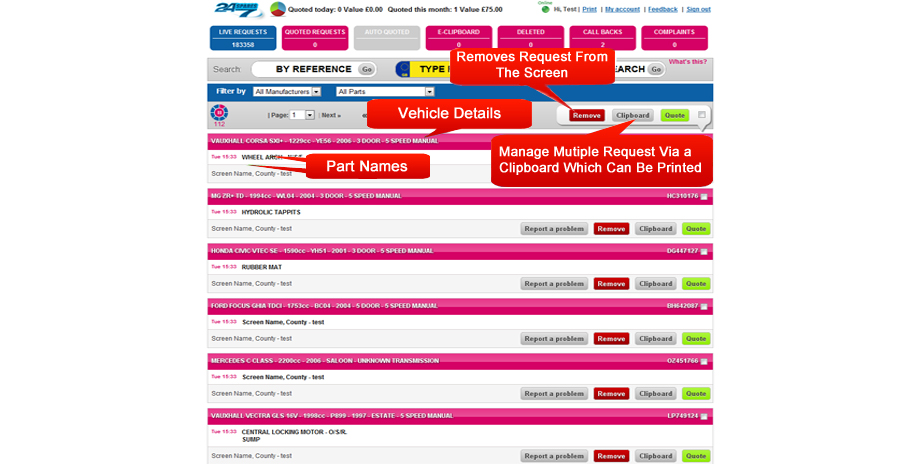Click the By Reference search field
This screenshot has width=900, height=464.
313,69
